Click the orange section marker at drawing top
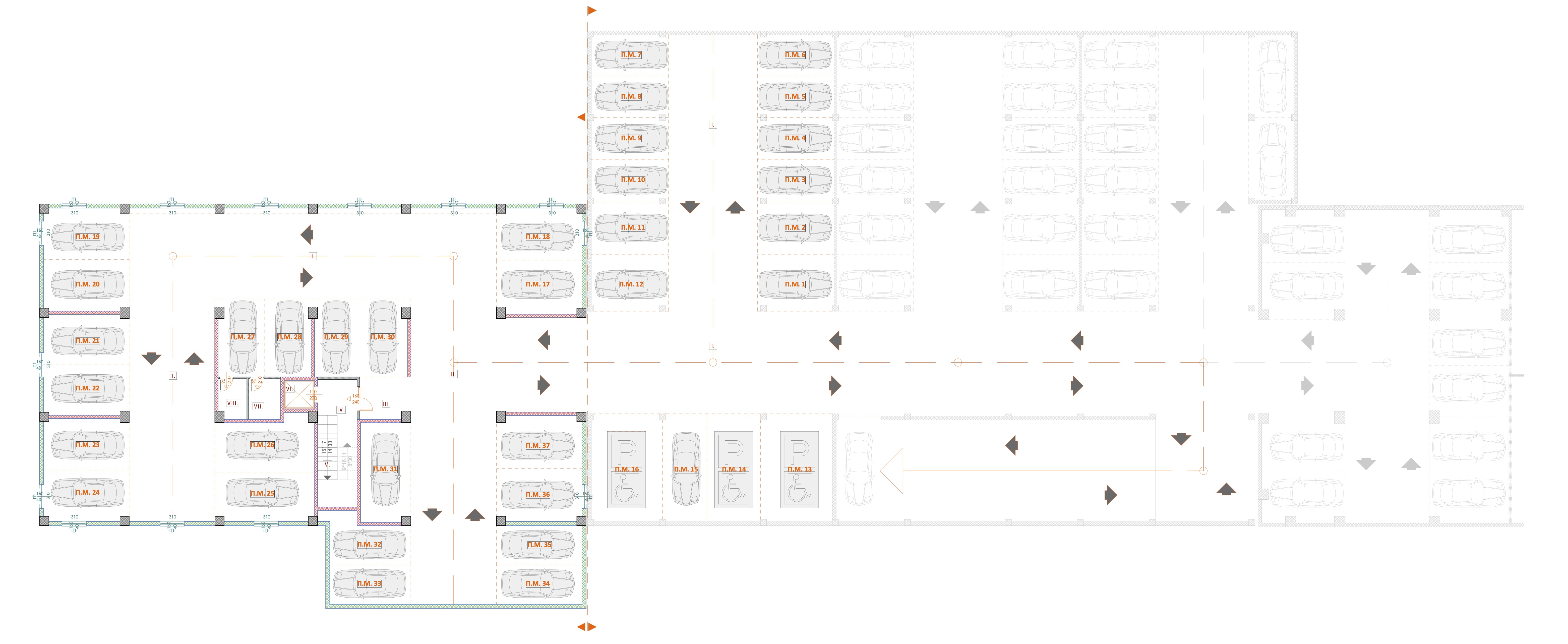 592,10
